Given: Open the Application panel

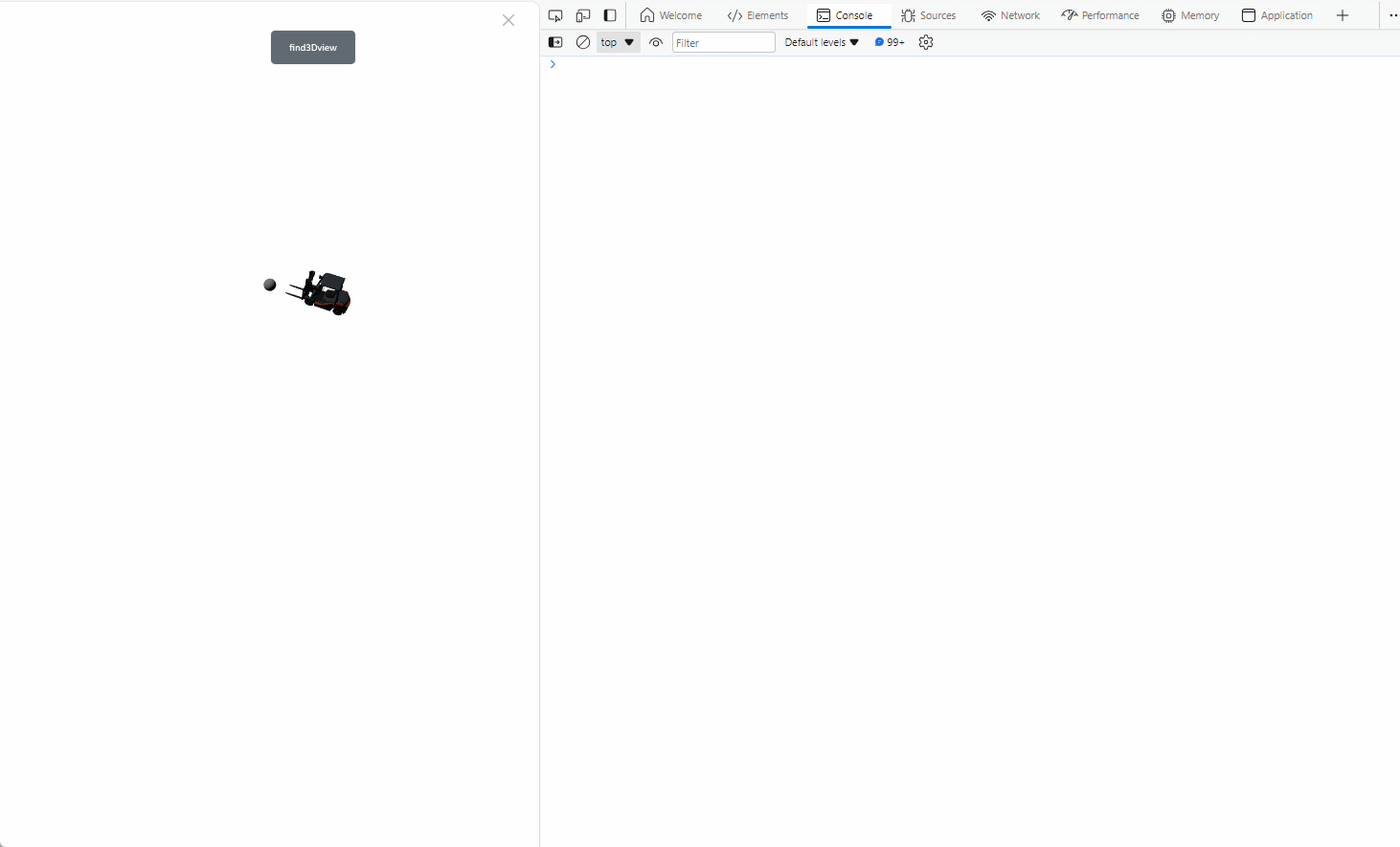Looking at the screenshot, I should [x=1277, y=15].
